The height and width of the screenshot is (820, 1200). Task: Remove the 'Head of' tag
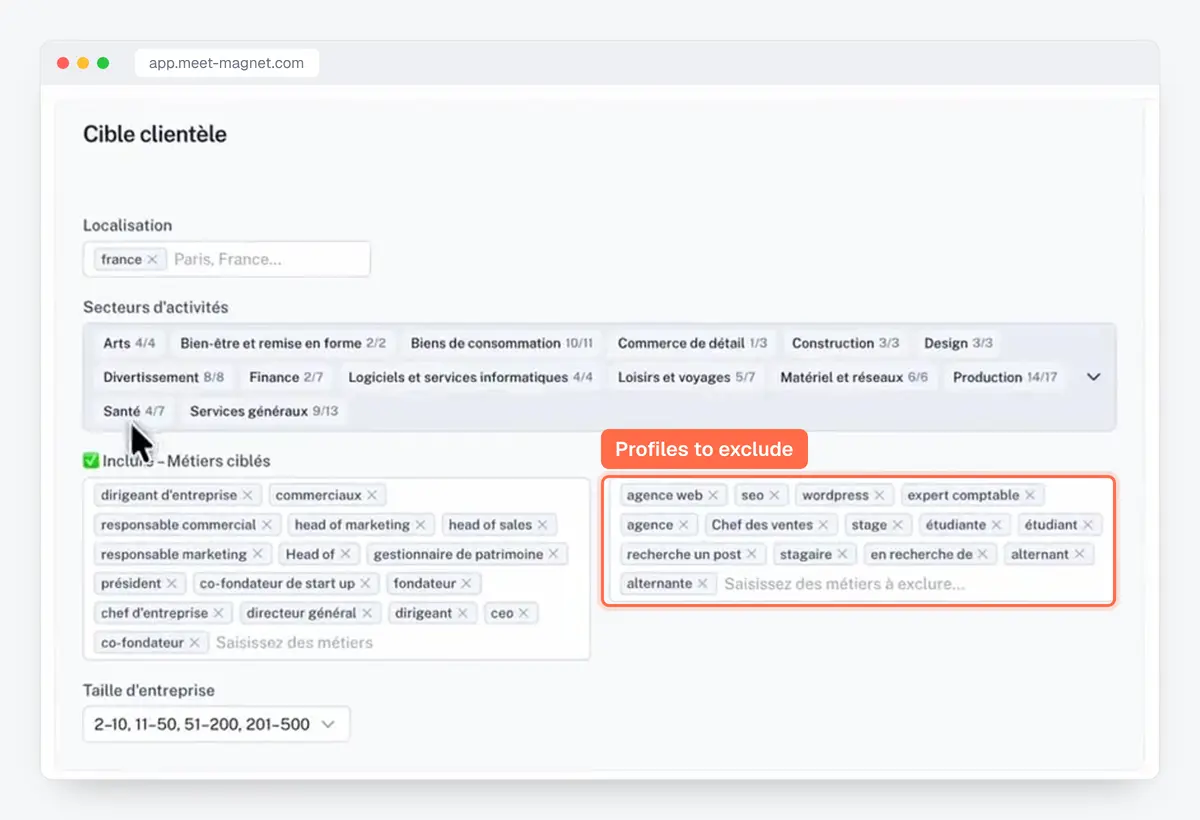tap(345, 554)
